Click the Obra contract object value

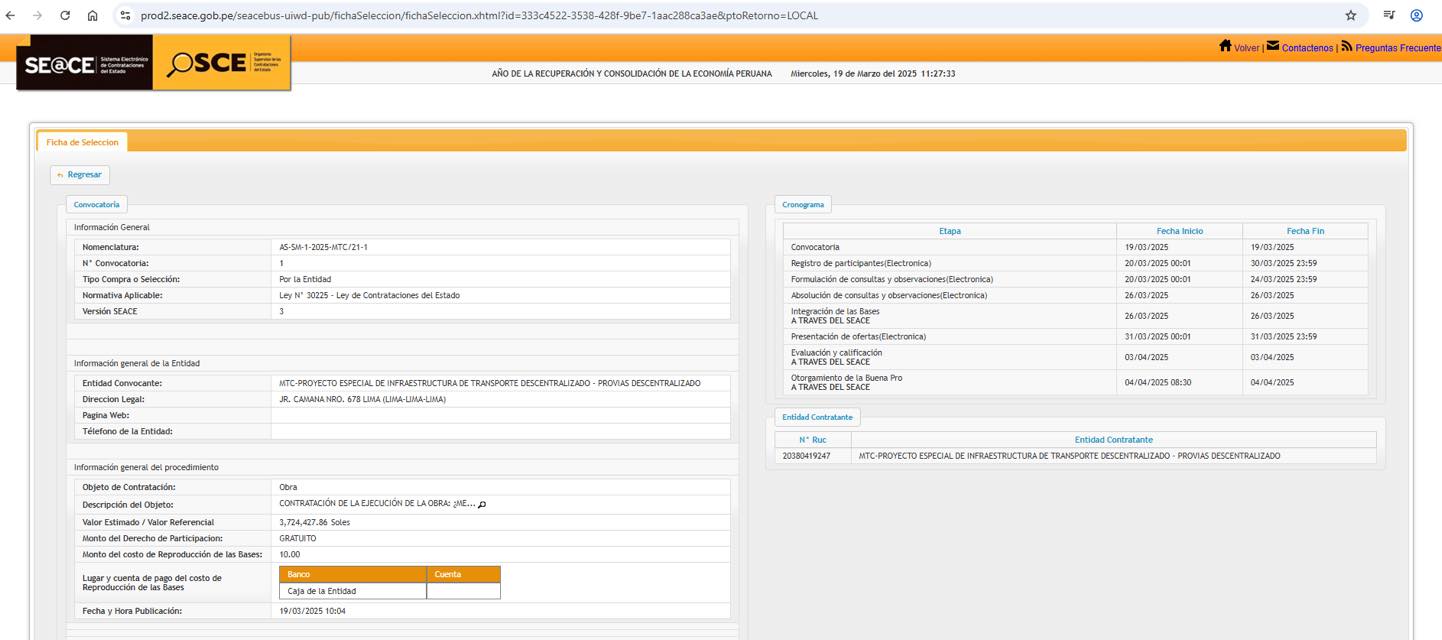pyautogui.click(x=288, y=487)
